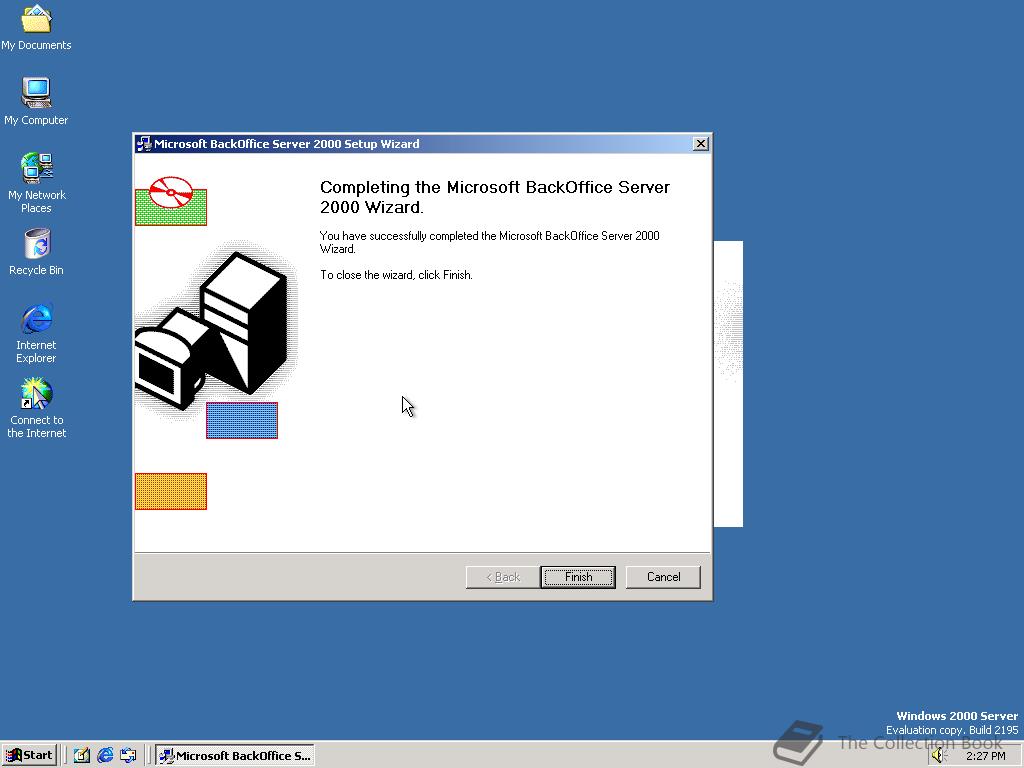Launch Internet Explorer from quick launch
The height and width of the screenshot is (768, 1024).
[x=104, y=756]
